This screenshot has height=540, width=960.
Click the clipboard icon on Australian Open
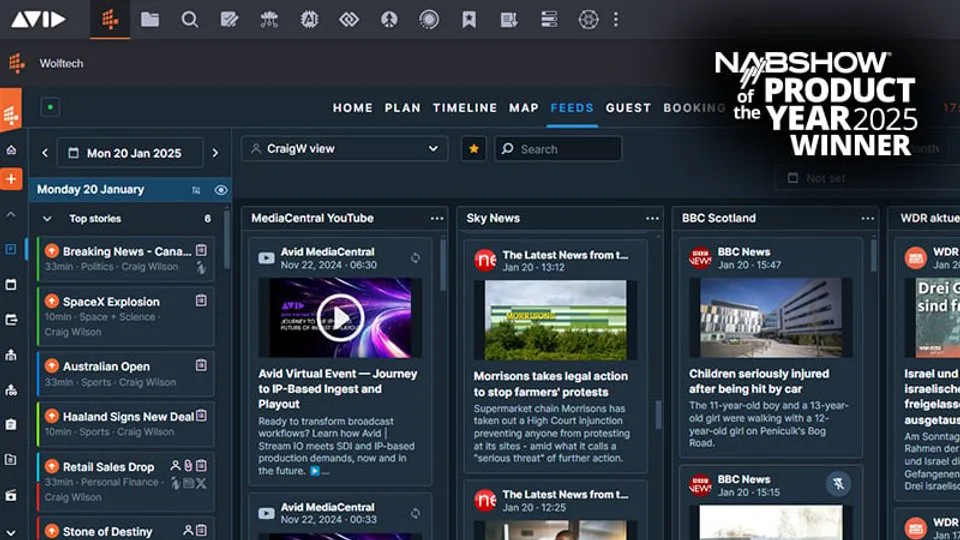[x=201, y=366]
